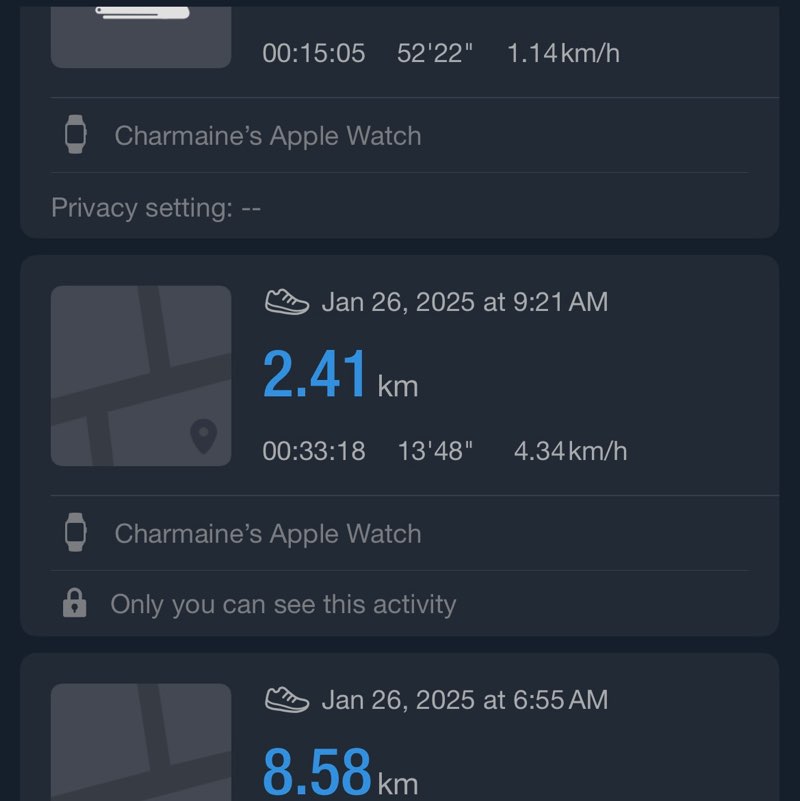Click the 1.14km/h speed stat
The image size is (800, 801).
click(563, 53)
